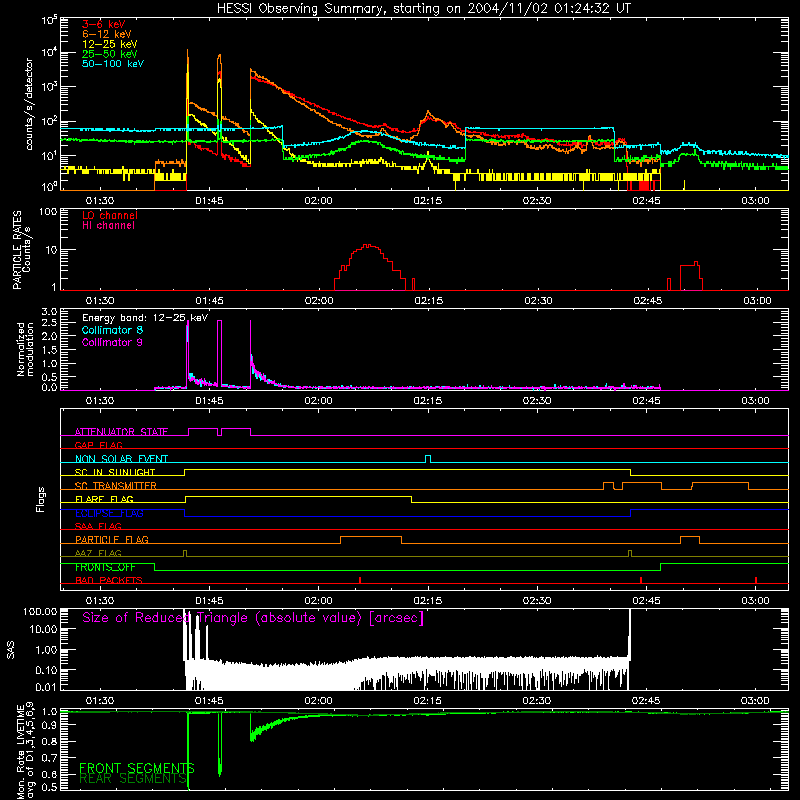Click the Flags panel axis label
The height and width of the screenshot is (800, 800).
(x=40, y=499)
